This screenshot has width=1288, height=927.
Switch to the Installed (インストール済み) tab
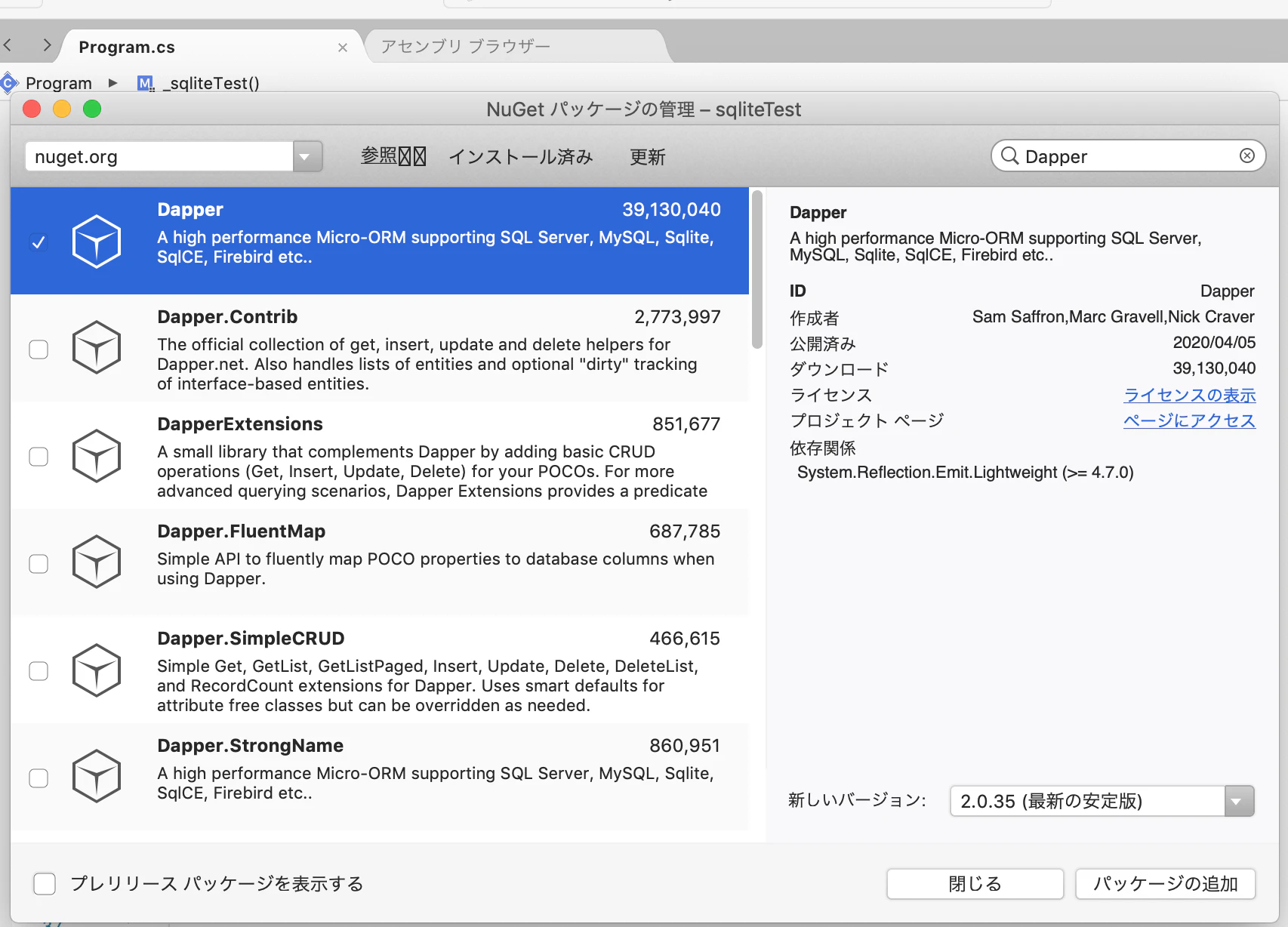pos(521,156)
